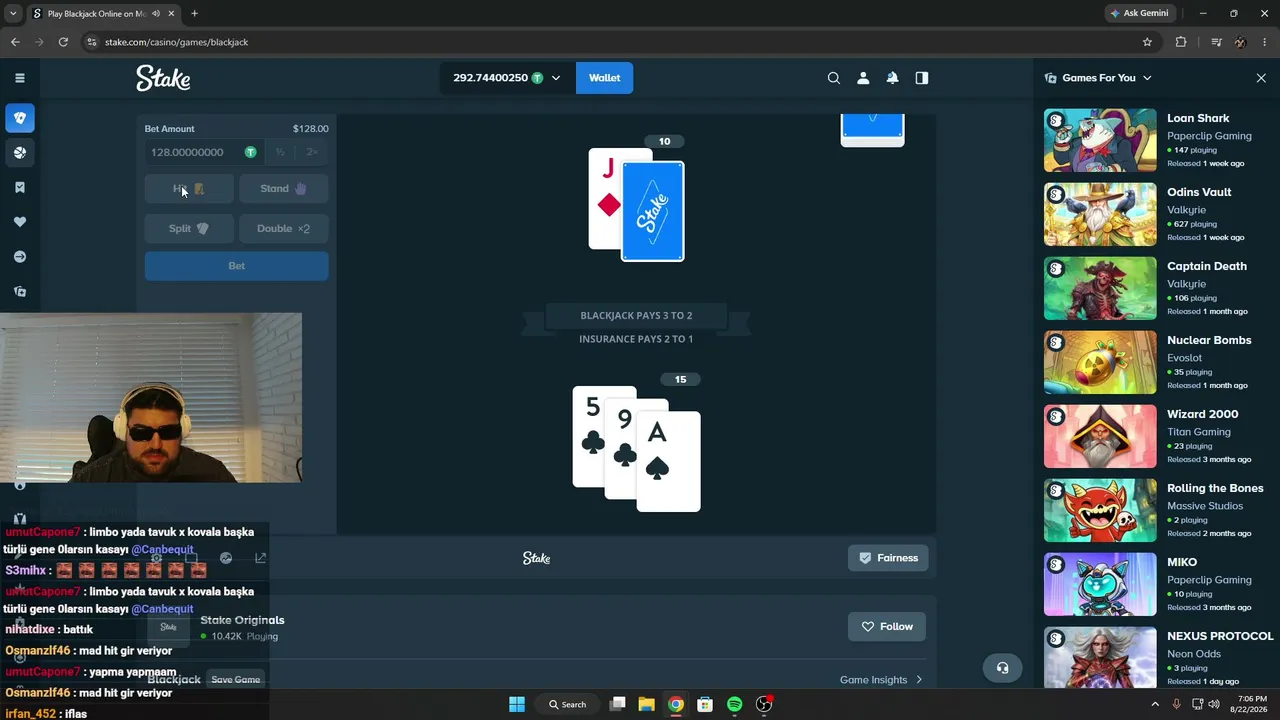Screen dimensions: 1280x720
Task: Open Nuclear Bombs game thumbnail
Action: (x=1100, y=362)
